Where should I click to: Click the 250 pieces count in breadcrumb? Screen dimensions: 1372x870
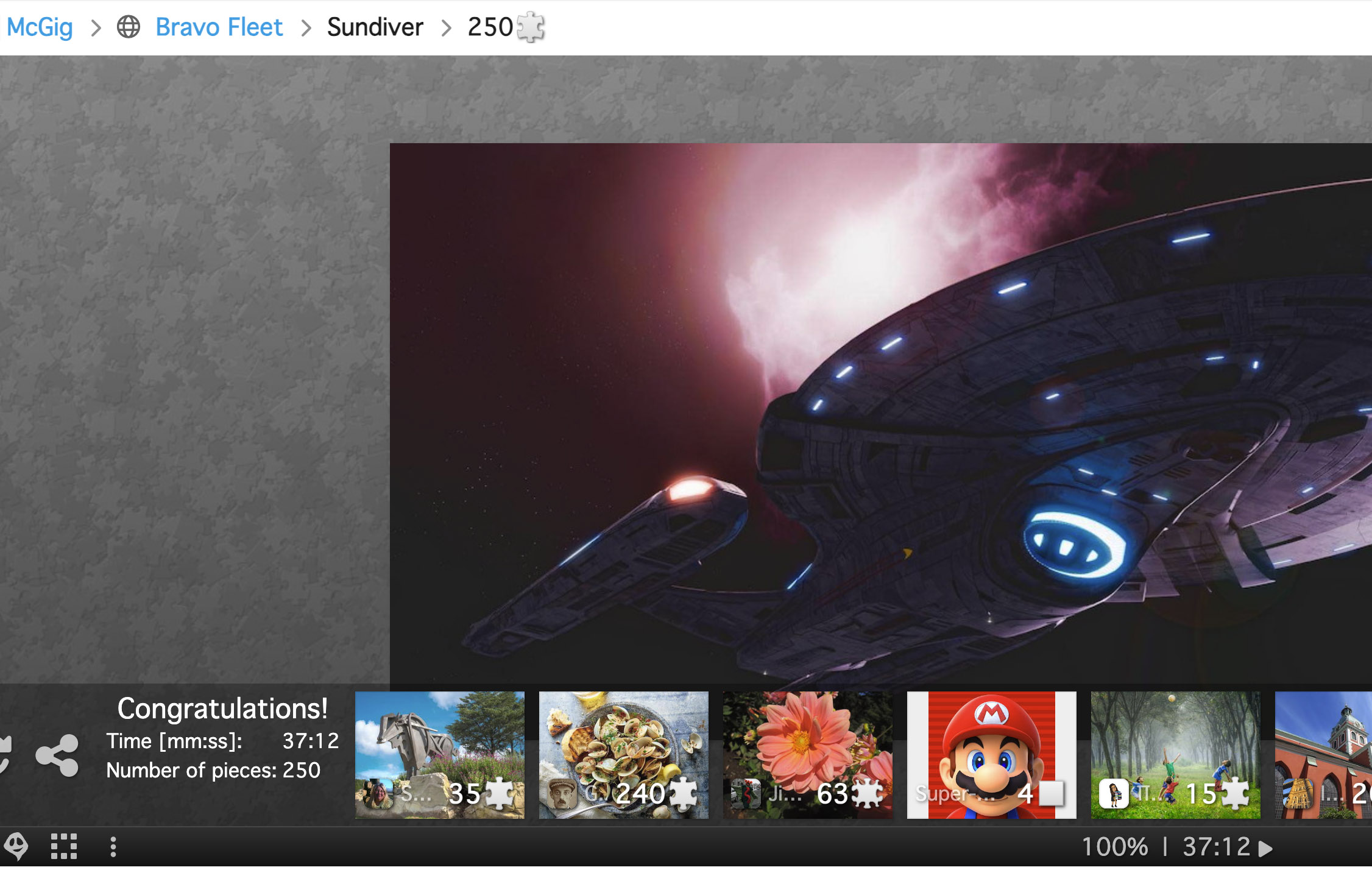point(490,27)
